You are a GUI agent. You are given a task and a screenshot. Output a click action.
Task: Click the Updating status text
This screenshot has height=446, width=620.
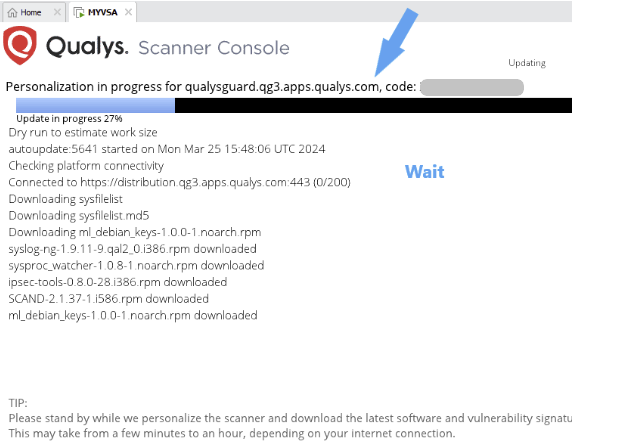point(527,63)
